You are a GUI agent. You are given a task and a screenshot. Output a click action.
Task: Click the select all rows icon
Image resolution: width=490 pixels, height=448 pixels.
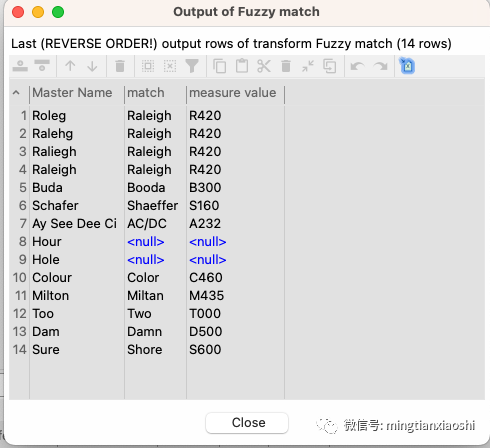148,66
